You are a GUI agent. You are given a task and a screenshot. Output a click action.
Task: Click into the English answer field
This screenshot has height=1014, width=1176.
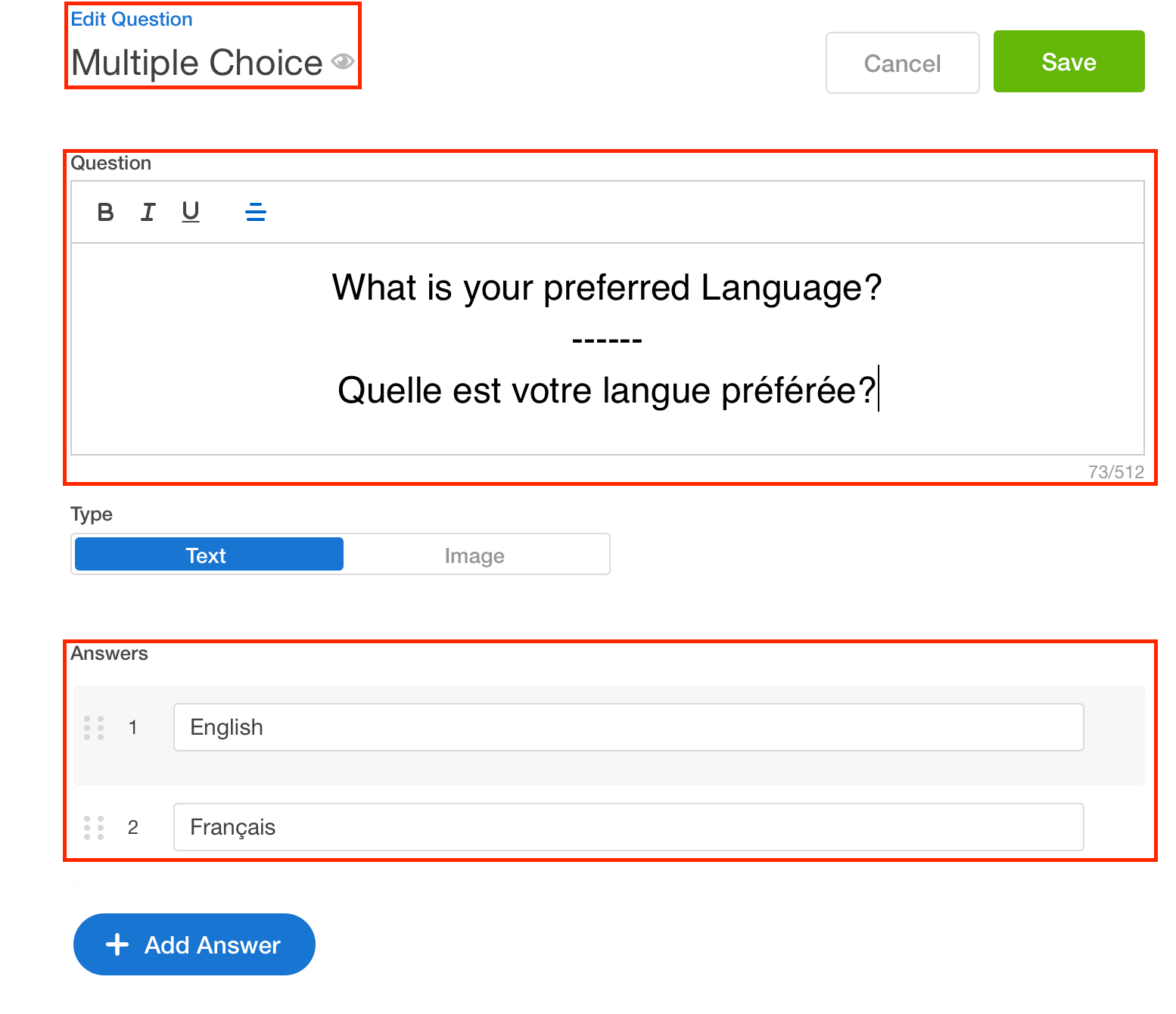(x=628, y=727)
